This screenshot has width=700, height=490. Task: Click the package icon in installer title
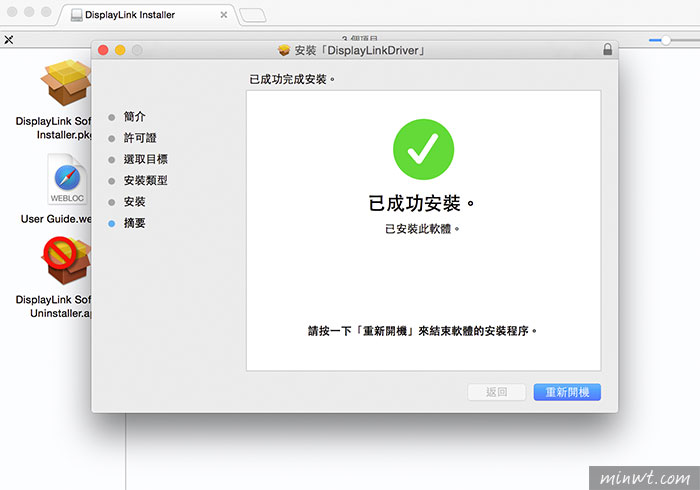[x=284, y=50]
